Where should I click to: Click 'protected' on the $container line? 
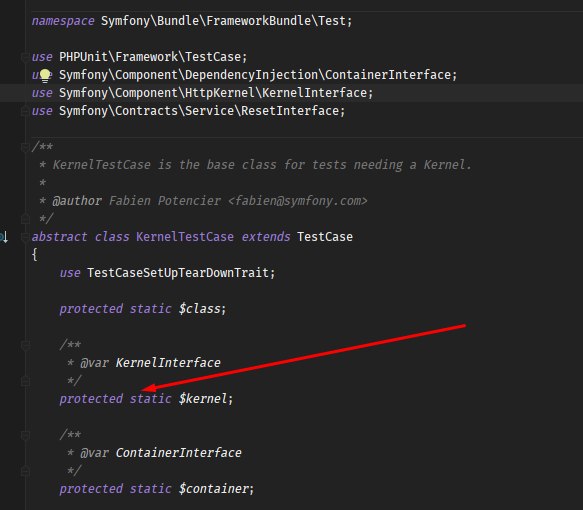click(x=91, y=489)
